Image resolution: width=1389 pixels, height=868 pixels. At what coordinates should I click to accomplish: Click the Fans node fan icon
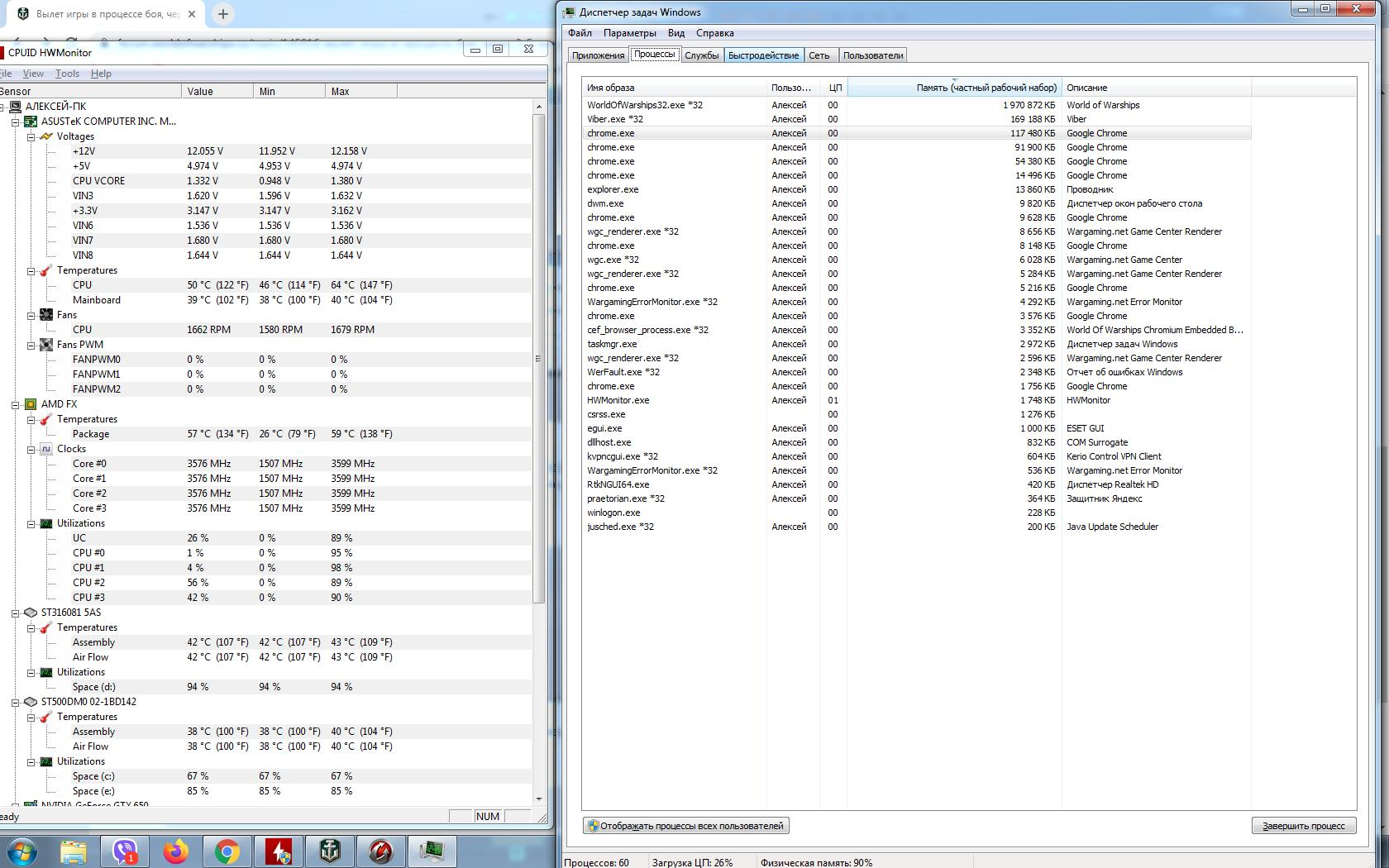click(x=46, y=315)
